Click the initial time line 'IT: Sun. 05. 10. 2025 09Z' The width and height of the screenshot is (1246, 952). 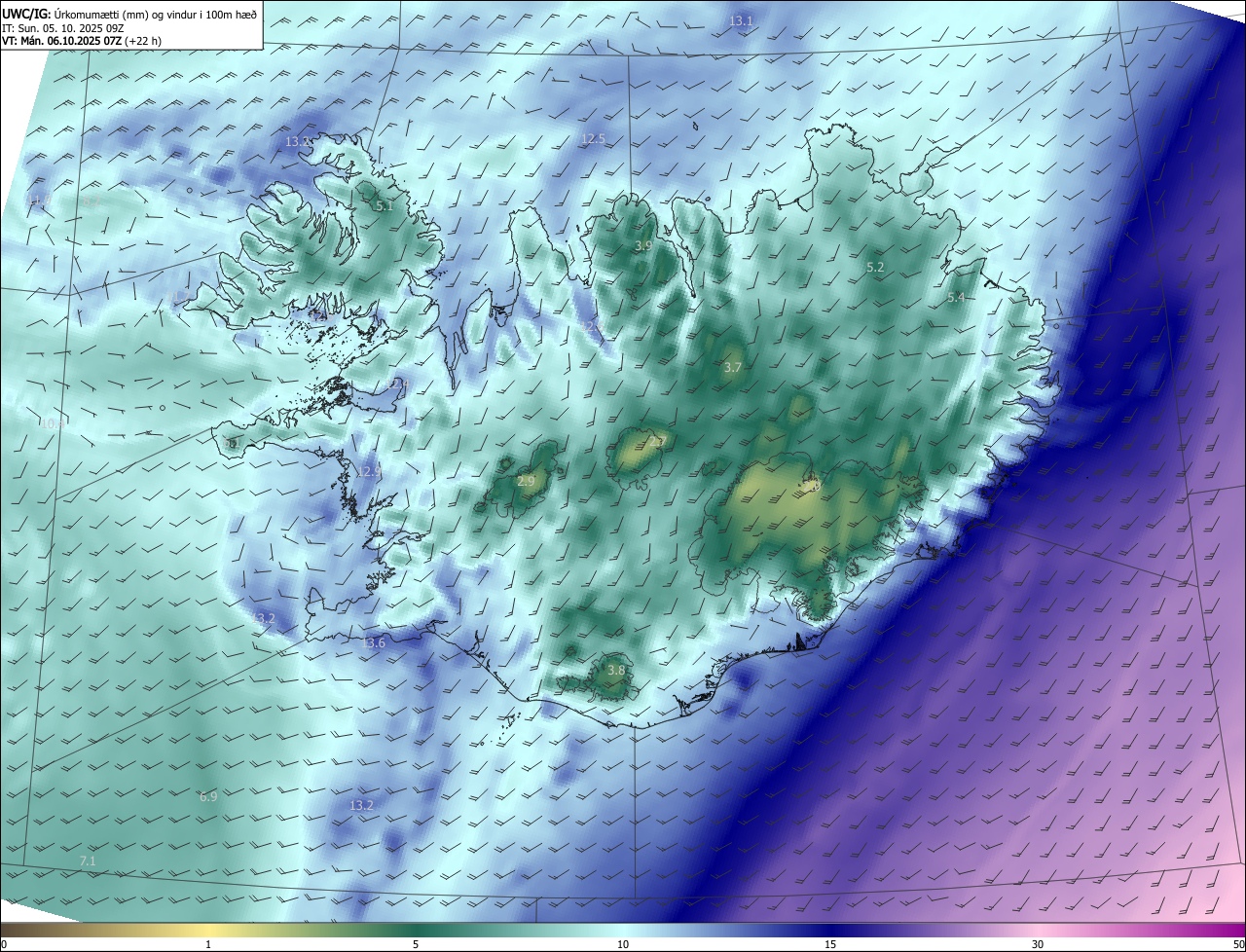click(62, 29)
